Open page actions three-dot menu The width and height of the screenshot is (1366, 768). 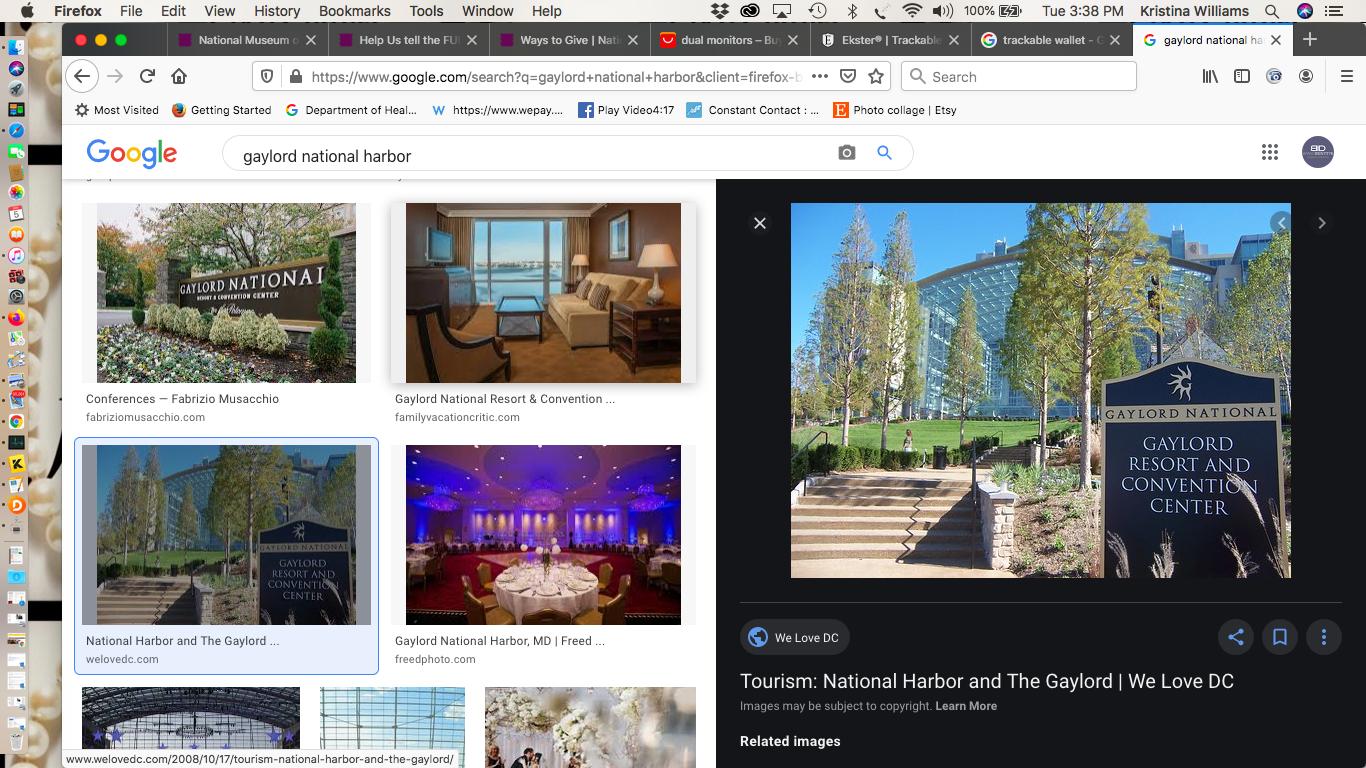click(819, 77)
